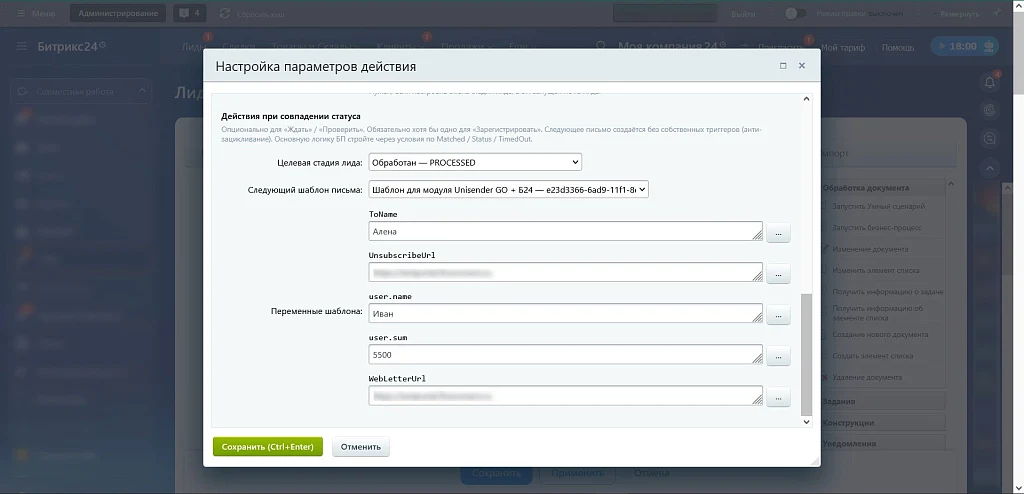The image size is (1024, 494).
Task: Click Развернуть in the admin bar
Action: pyautogui.click(x=959, y=13)
